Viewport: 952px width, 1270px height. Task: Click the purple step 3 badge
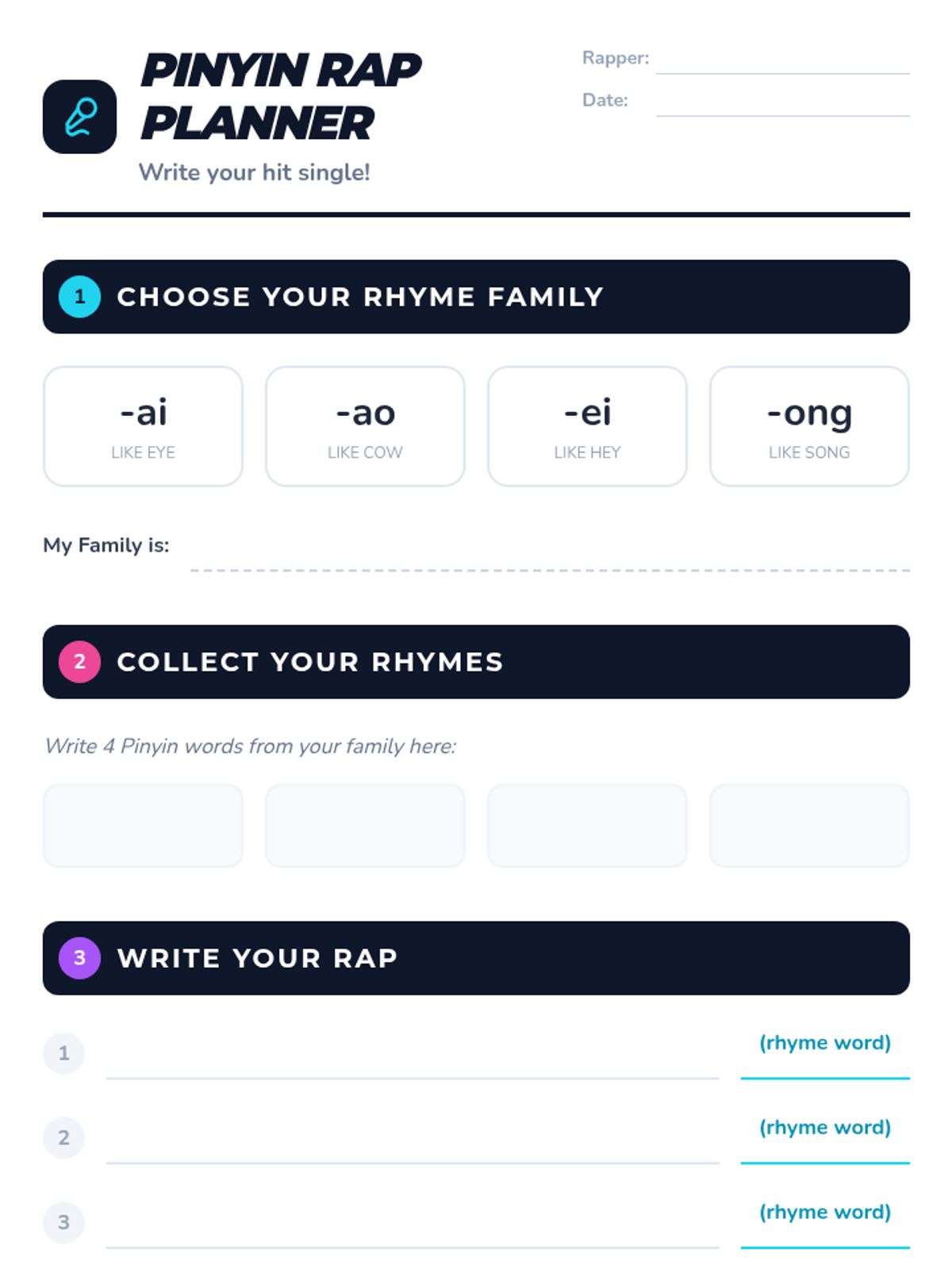point(79,958)
